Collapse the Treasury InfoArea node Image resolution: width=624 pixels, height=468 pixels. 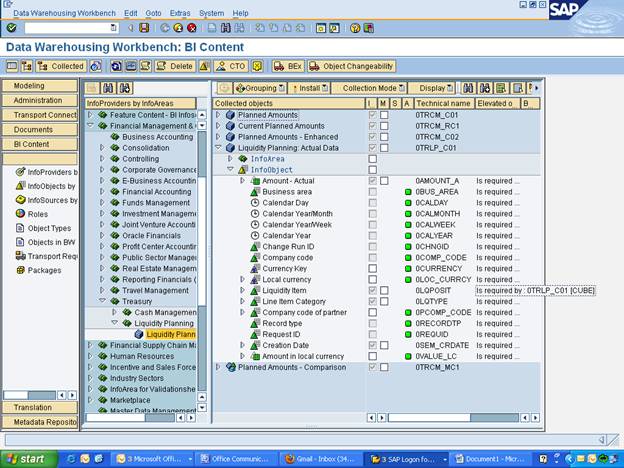tap(102, 301)
